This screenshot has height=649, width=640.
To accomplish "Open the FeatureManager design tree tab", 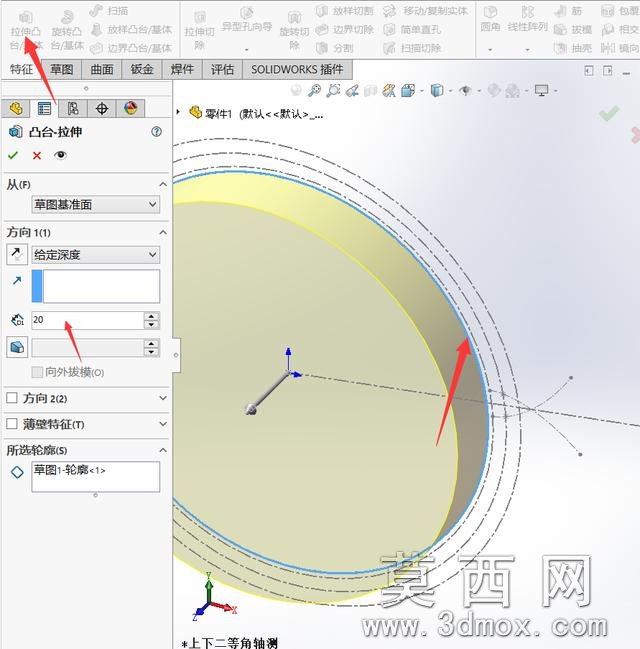I will click(16, 108).
